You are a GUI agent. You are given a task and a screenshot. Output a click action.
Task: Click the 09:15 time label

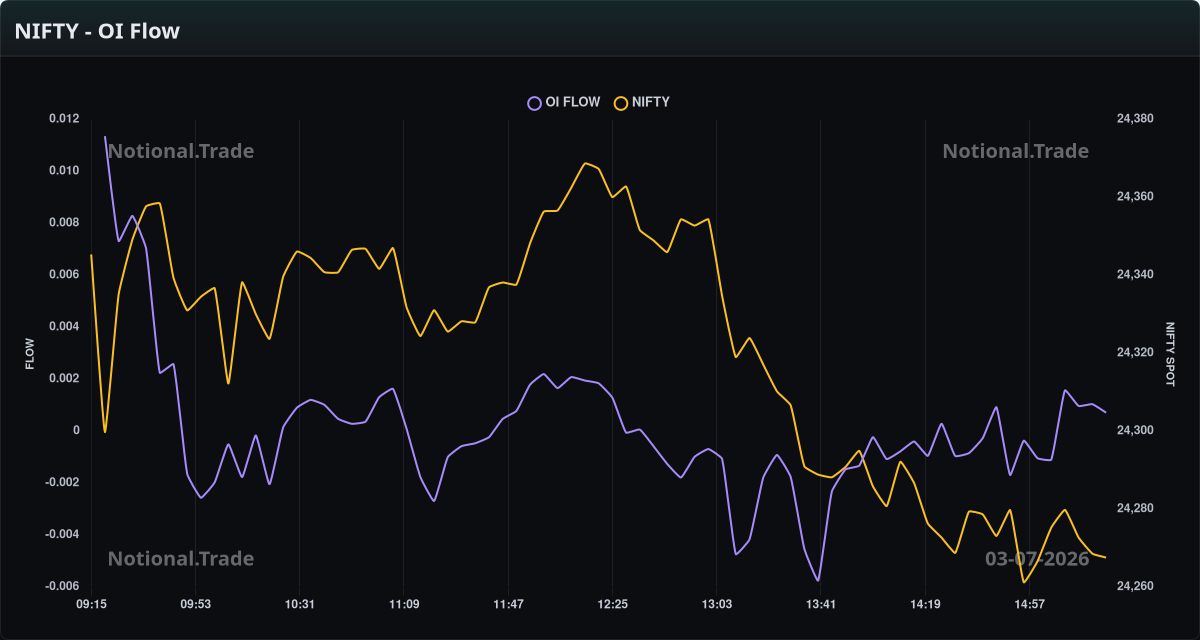point(91,604)
